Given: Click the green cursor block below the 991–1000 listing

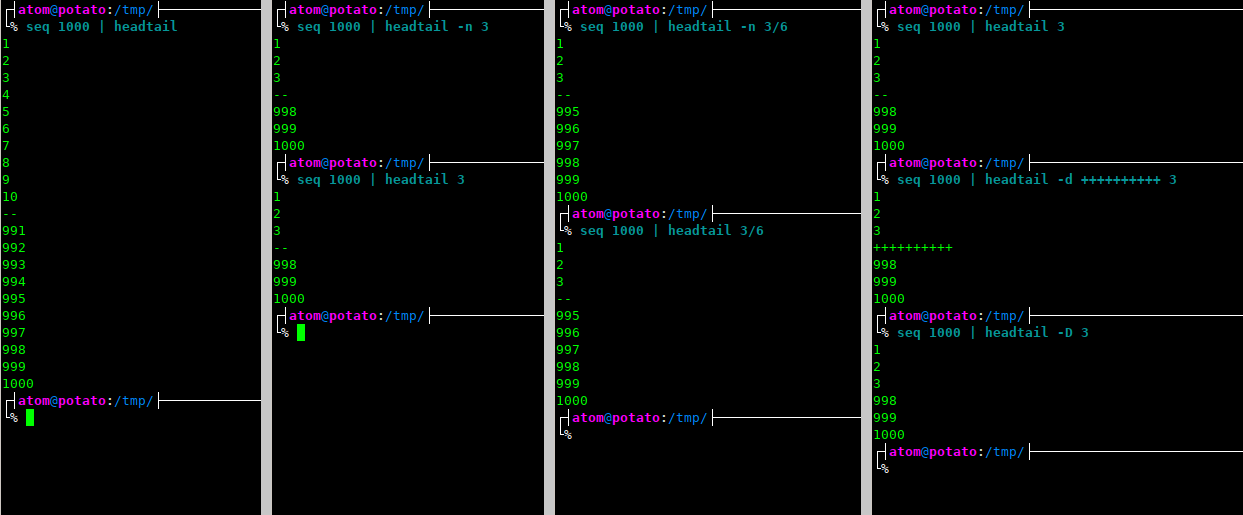Looking at the screenshot, I should [x=30, y=418].
